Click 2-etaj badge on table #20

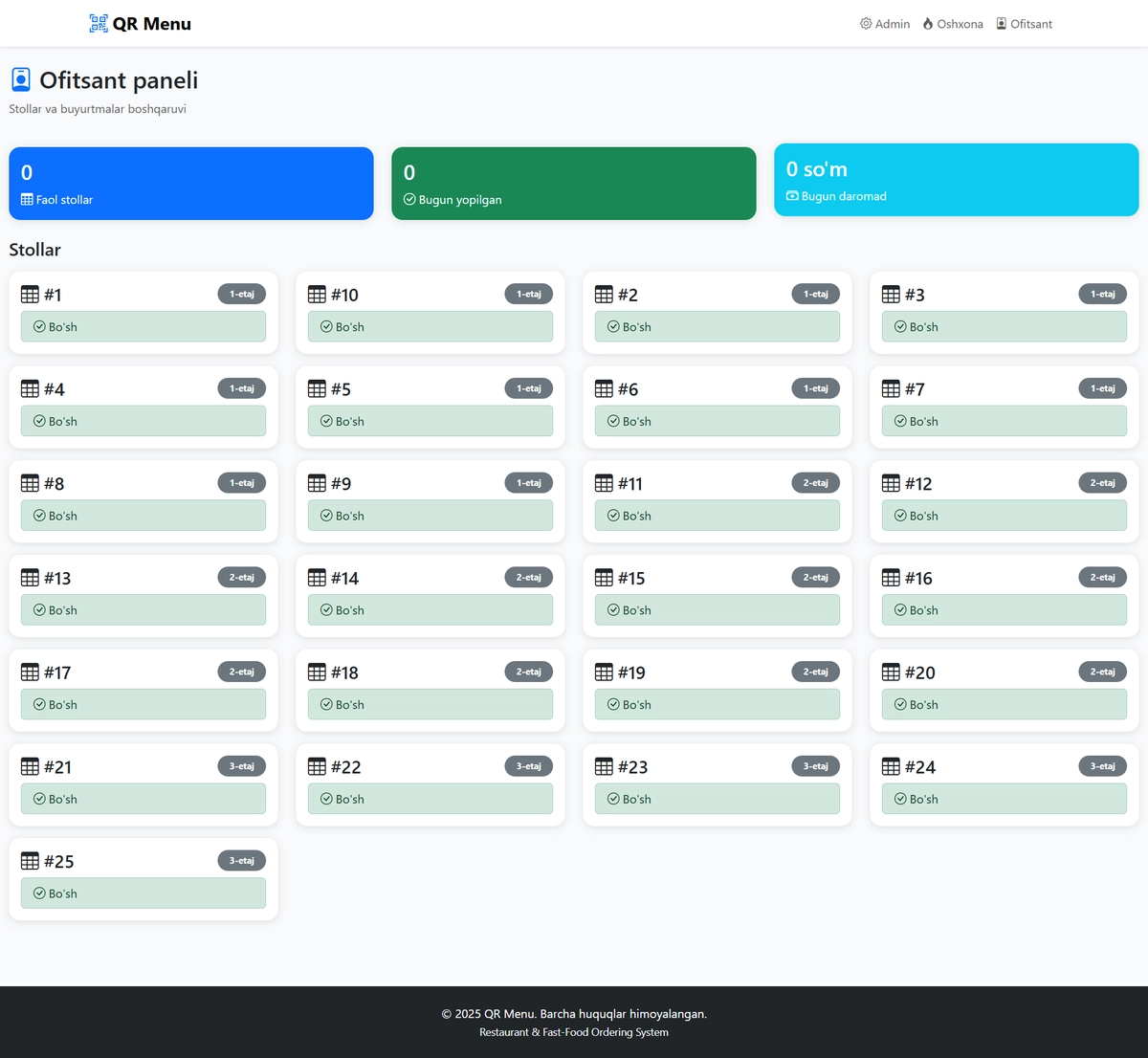1103,672
